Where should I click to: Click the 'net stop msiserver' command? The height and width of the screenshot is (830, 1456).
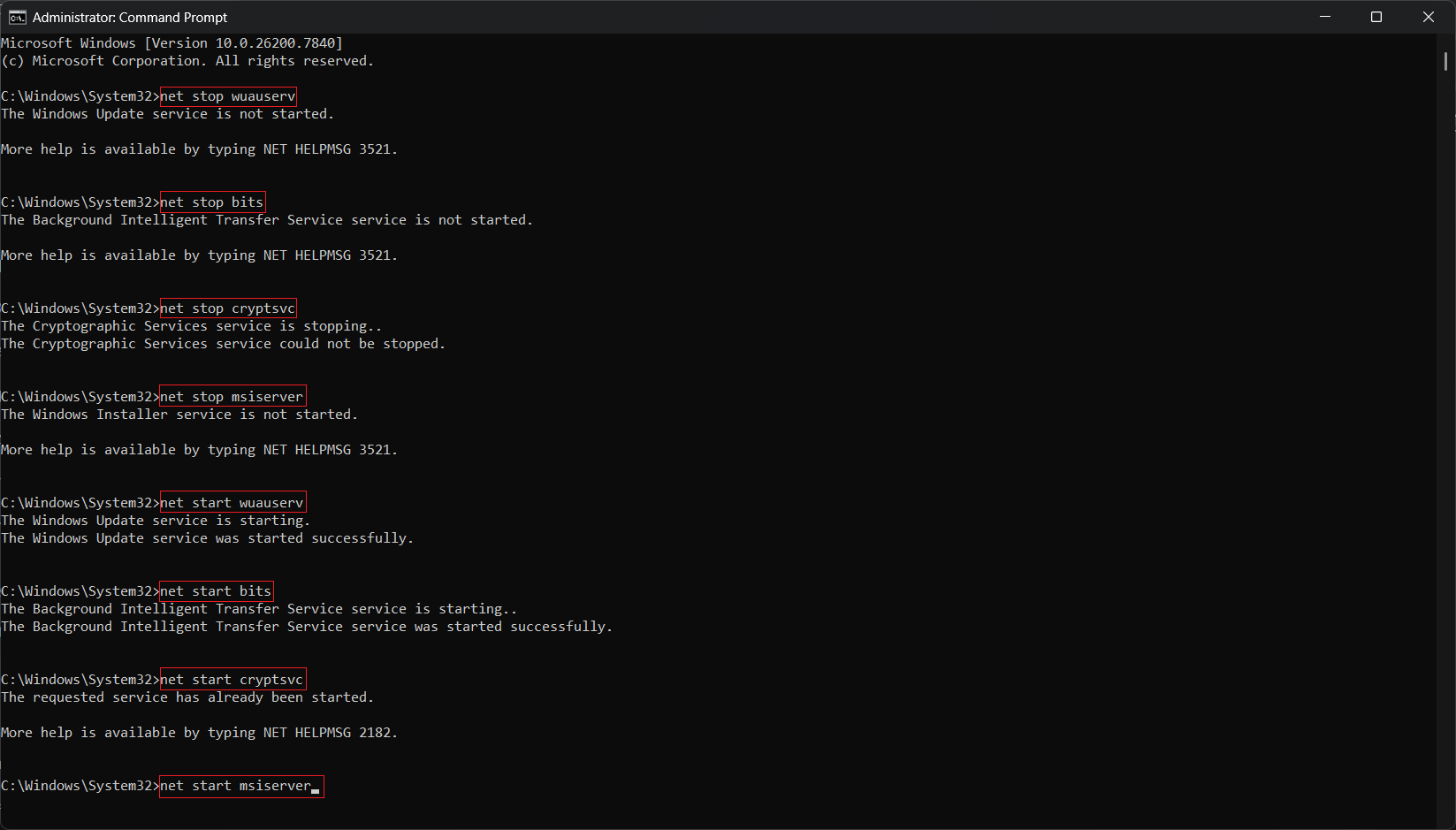click(x=232, y=397)
